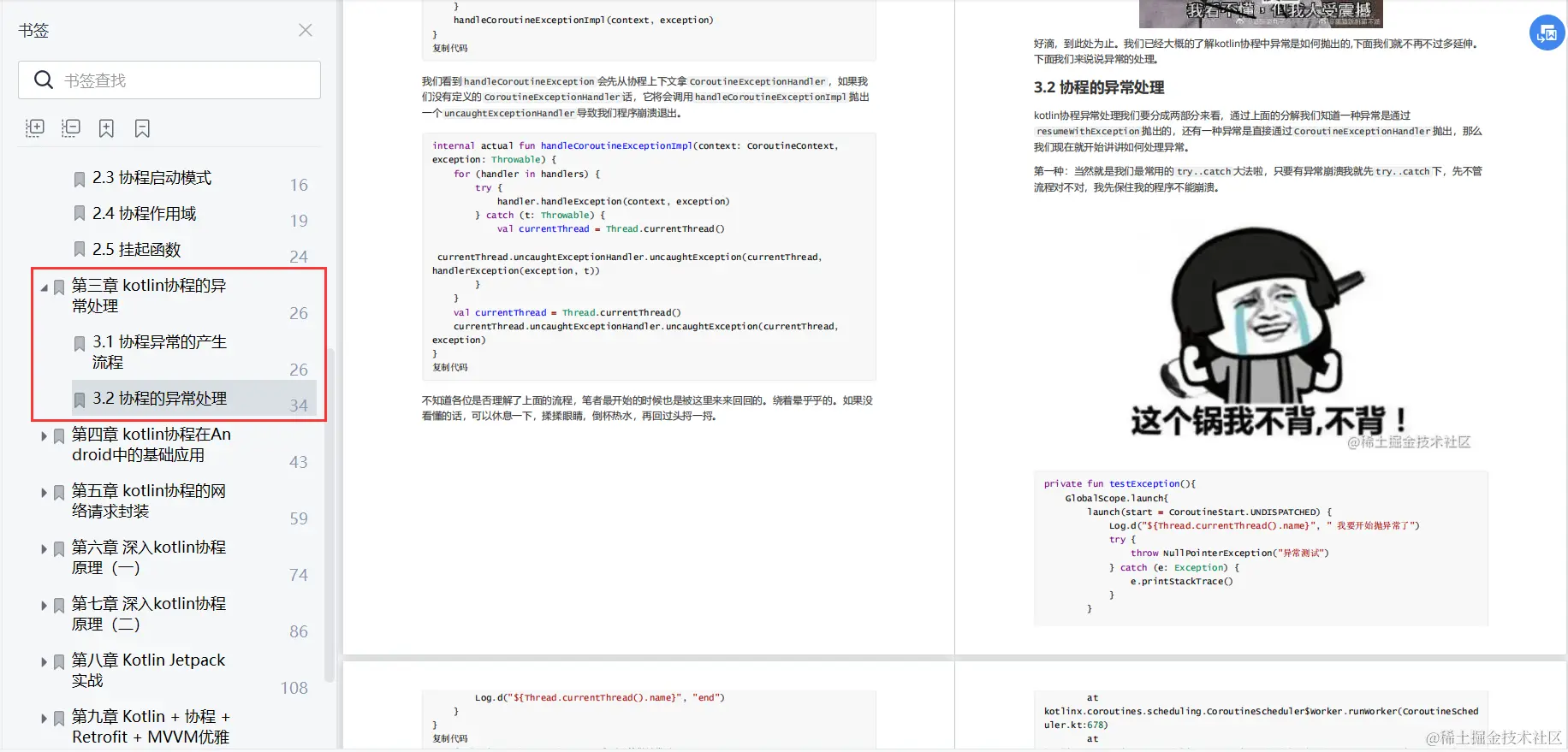Open bookmark 3.1 协程异常的产生流程
The image size is (1568, 752).
[x=159, y=352]
